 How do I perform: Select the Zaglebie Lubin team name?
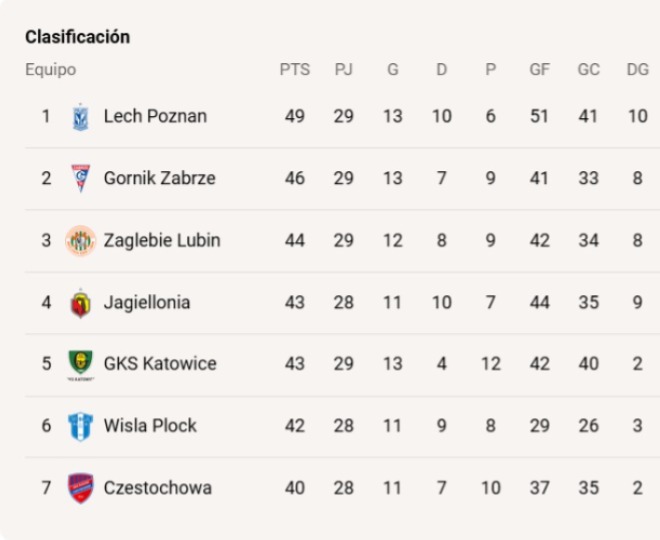click(x=162, y=240)
